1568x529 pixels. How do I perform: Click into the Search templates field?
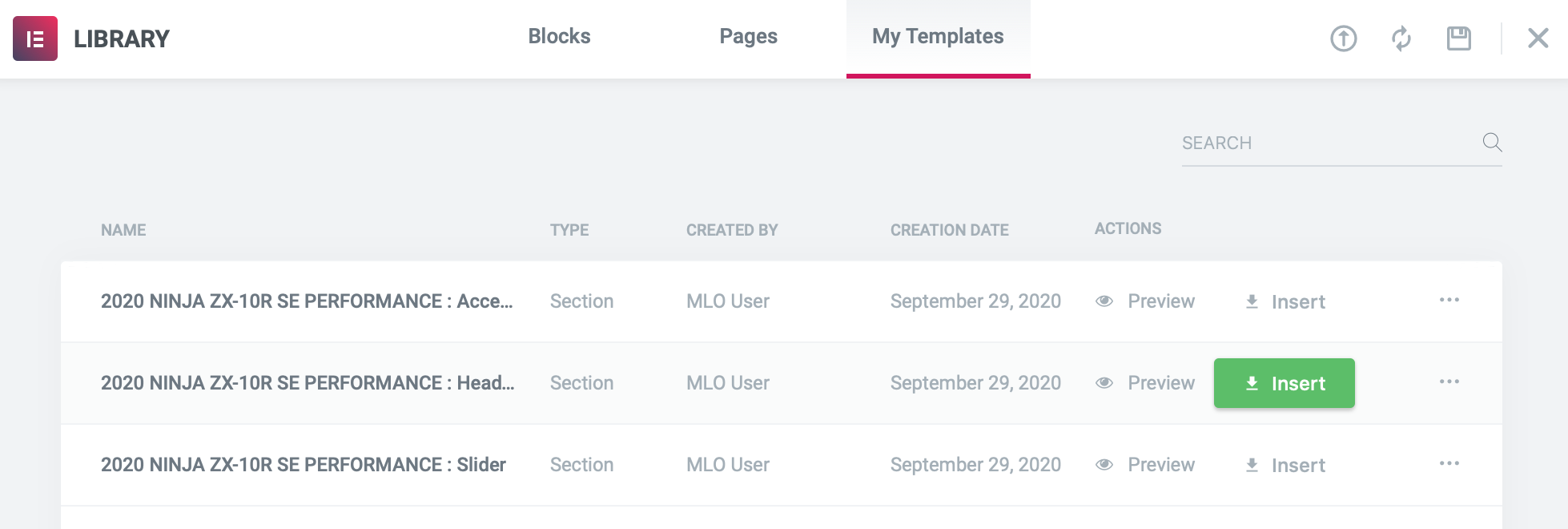click(x=1325, y=143)
